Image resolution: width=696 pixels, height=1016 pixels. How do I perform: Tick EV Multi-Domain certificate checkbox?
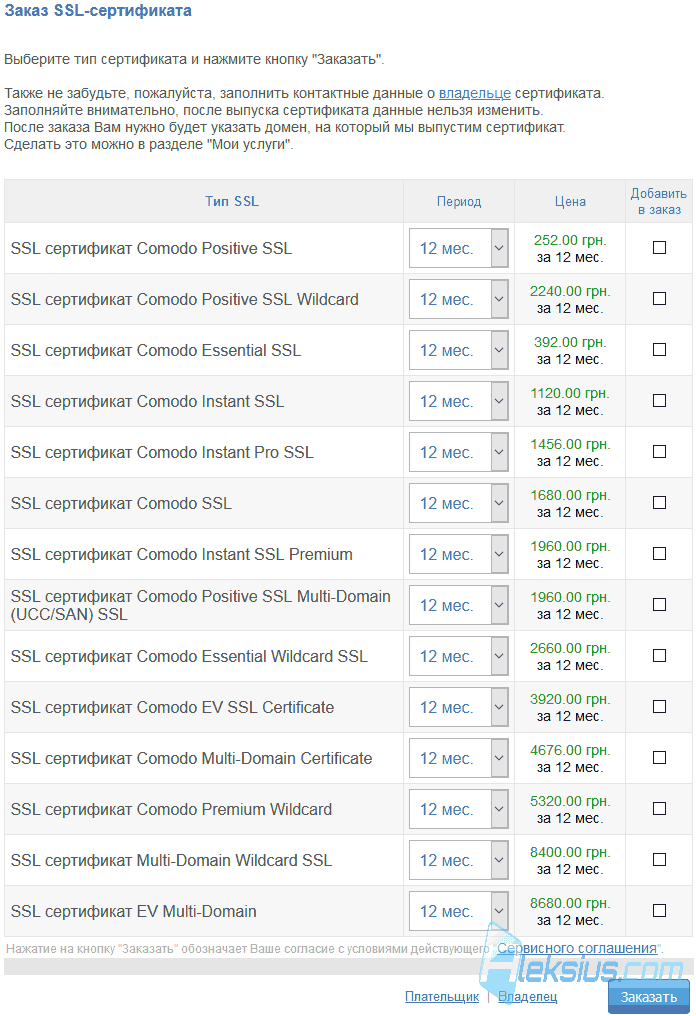(x=659, y=911)
